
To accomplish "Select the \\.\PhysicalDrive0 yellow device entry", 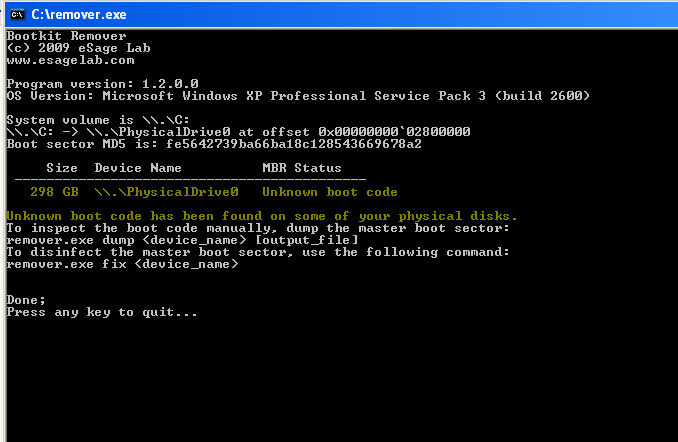I will 166,192.
